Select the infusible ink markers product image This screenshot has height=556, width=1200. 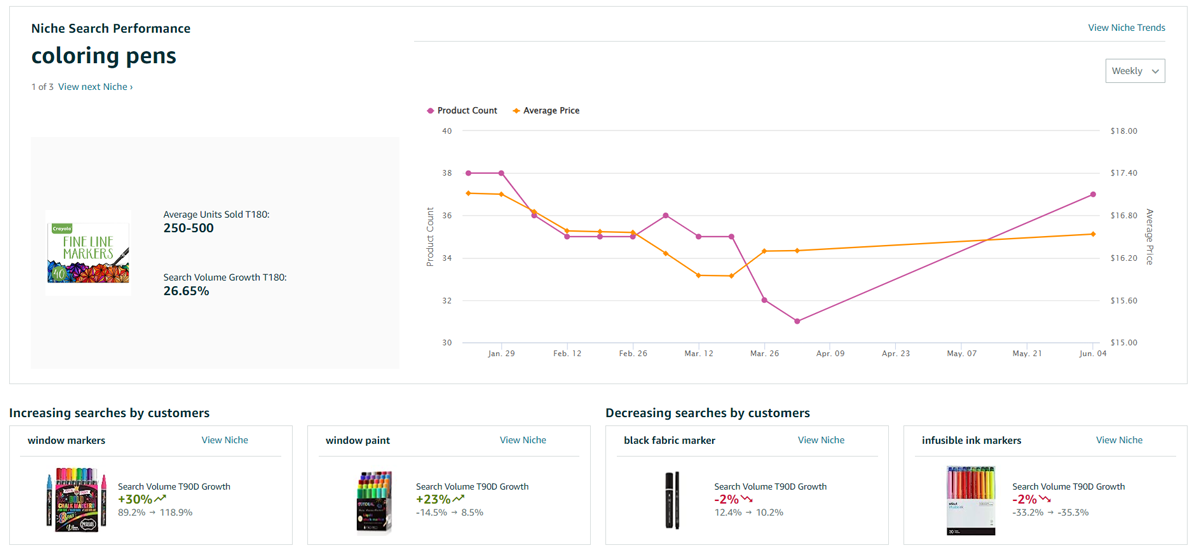click(971, 499)
